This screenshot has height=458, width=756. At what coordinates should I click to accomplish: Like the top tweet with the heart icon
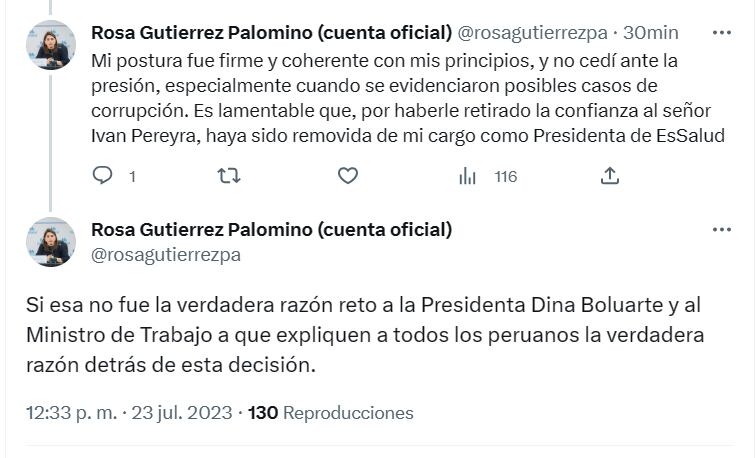point(347,176)
